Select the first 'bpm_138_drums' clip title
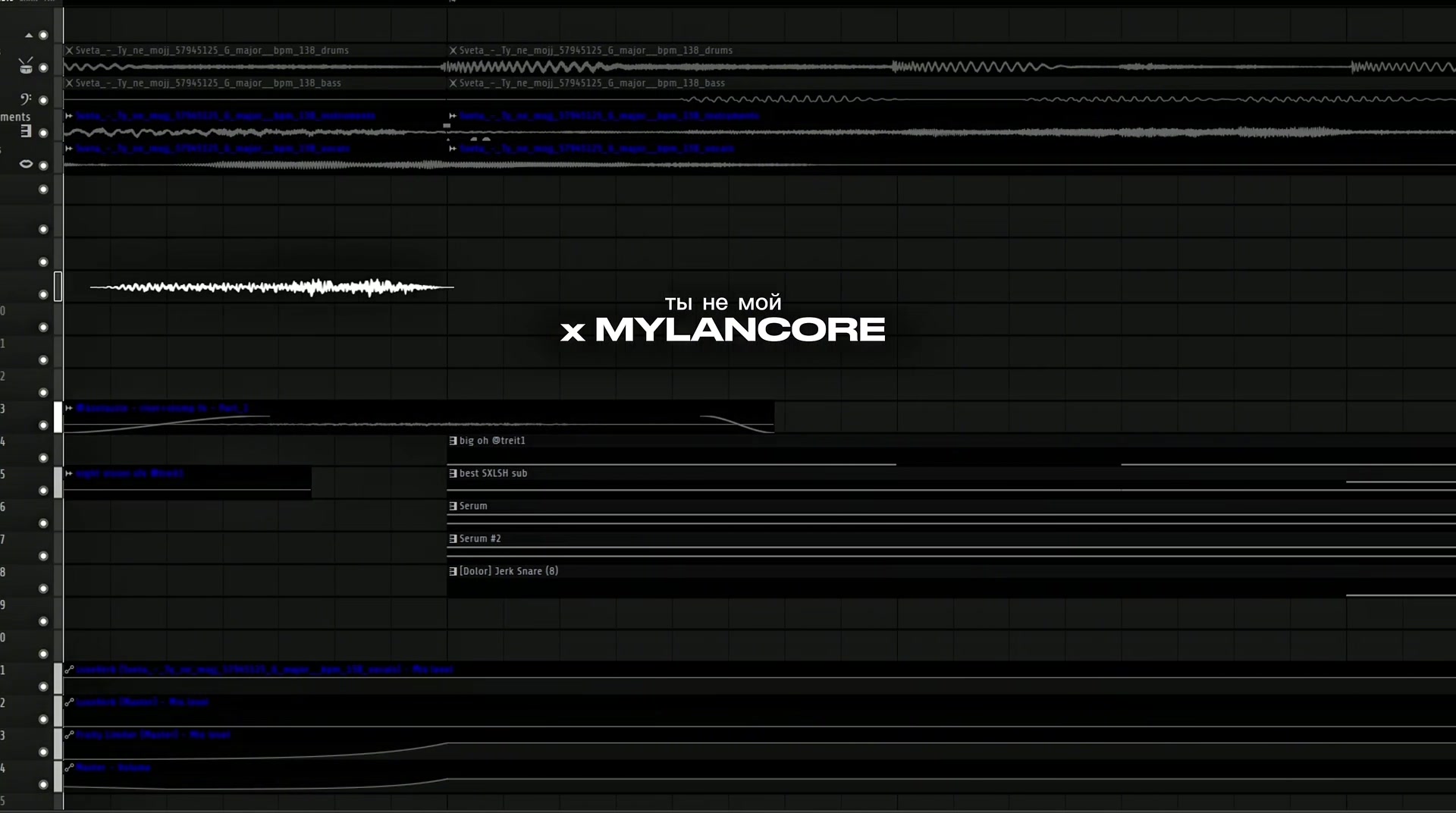Screen dimensions: 1456x813 [x=212, y=50]
